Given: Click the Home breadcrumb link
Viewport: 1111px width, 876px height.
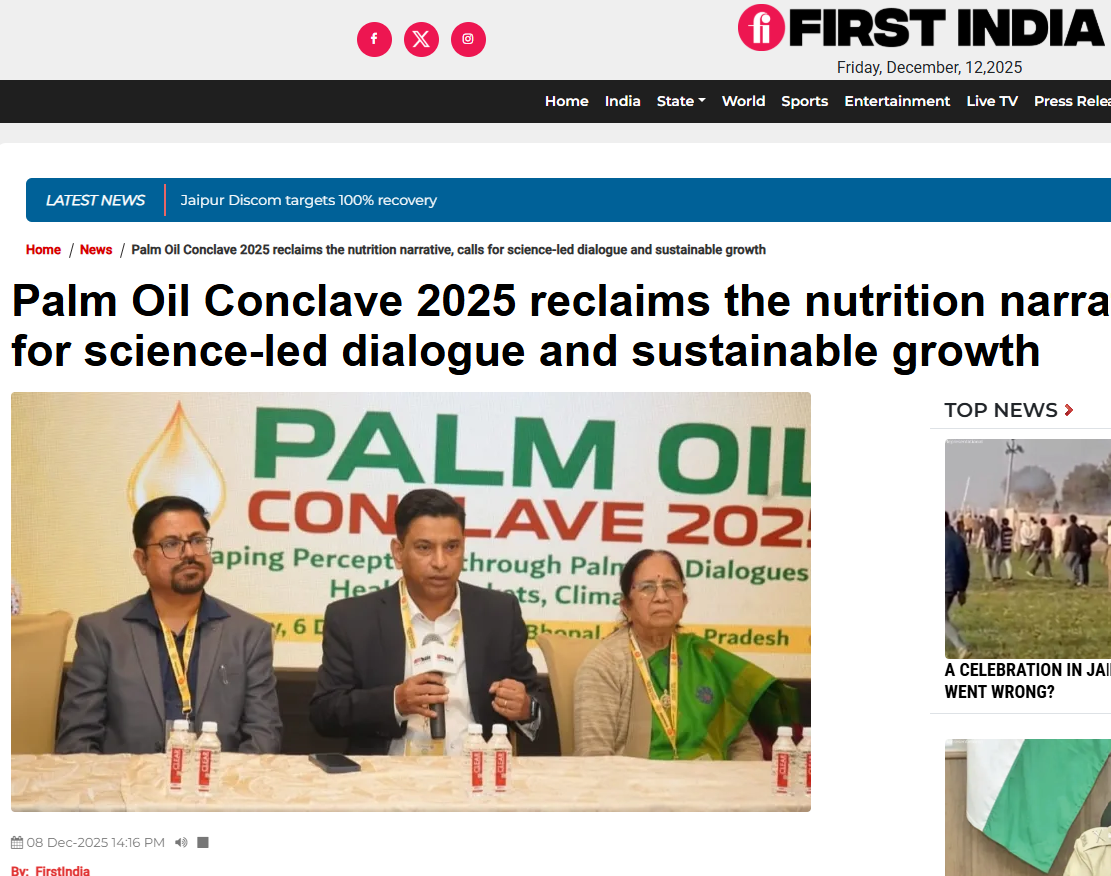Looking at the screenshot, I should click(43, 249).
